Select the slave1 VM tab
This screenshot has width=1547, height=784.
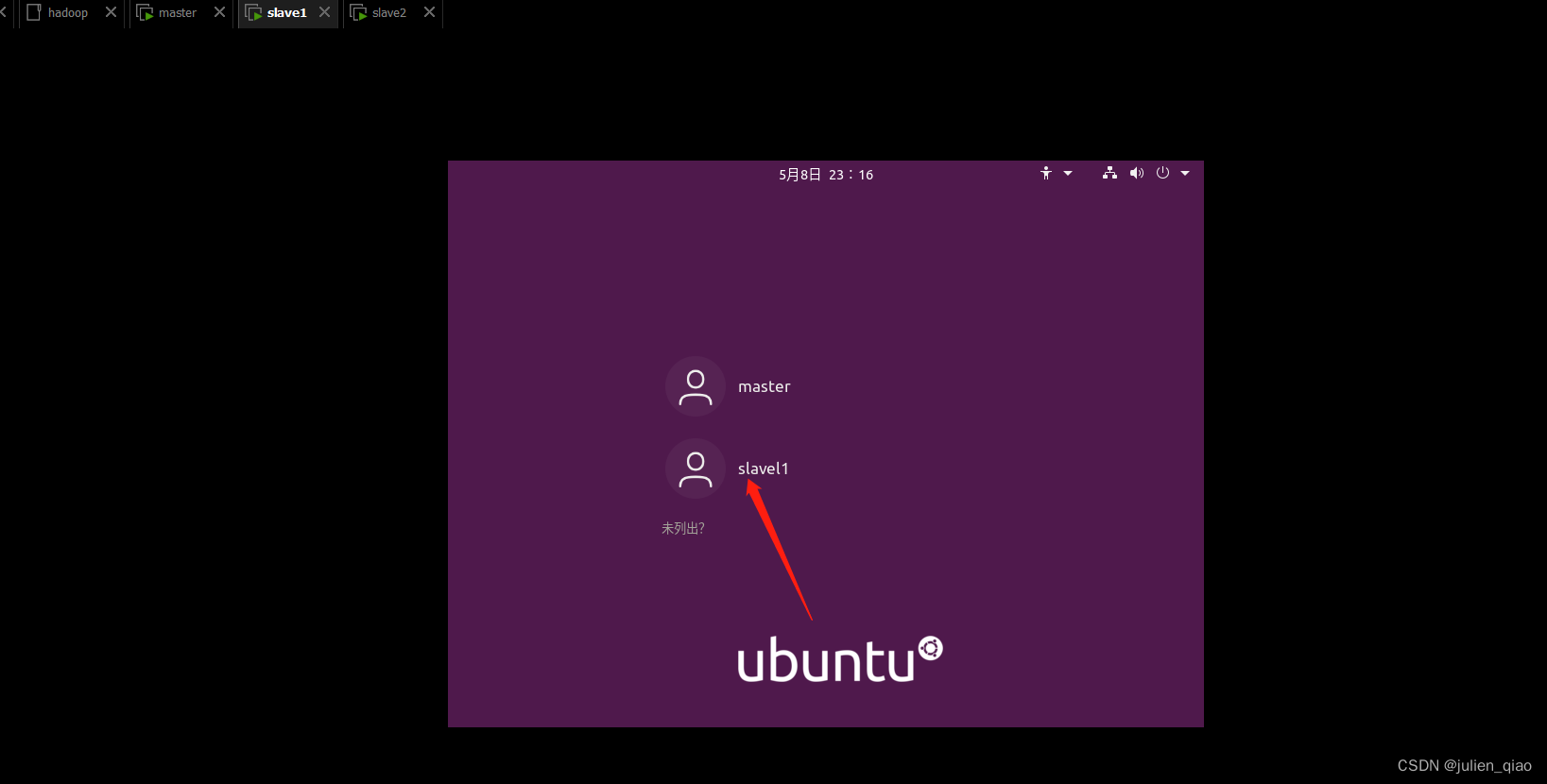[286, 13]
